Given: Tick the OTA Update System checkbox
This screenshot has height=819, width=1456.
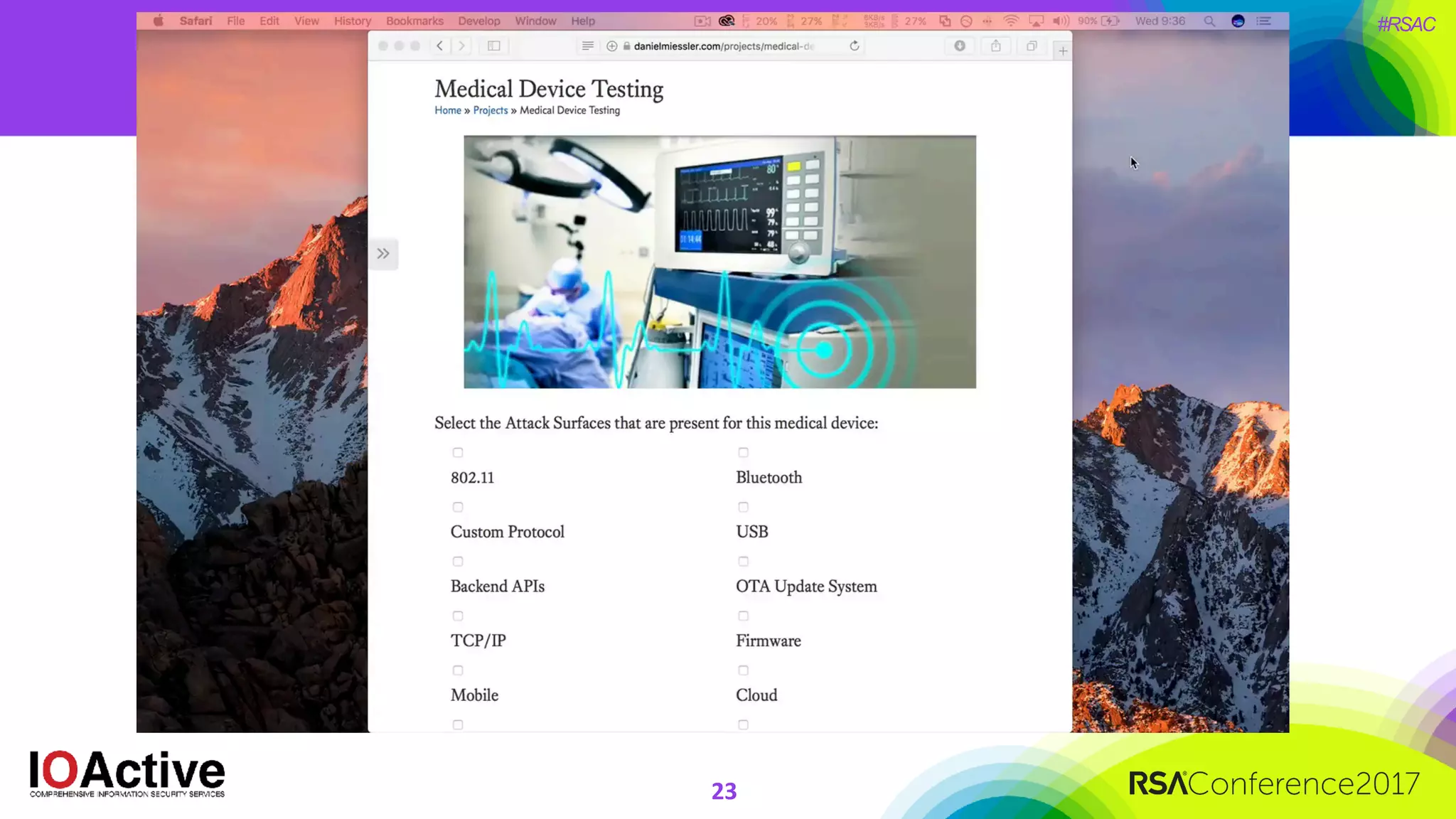Looking at the screenshot, I should point(743,562).
